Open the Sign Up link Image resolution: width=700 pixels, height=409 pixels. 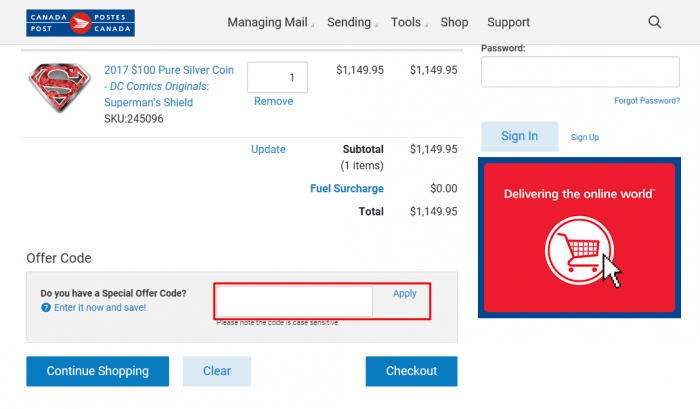pyautogui.click(x=585, y=137)
